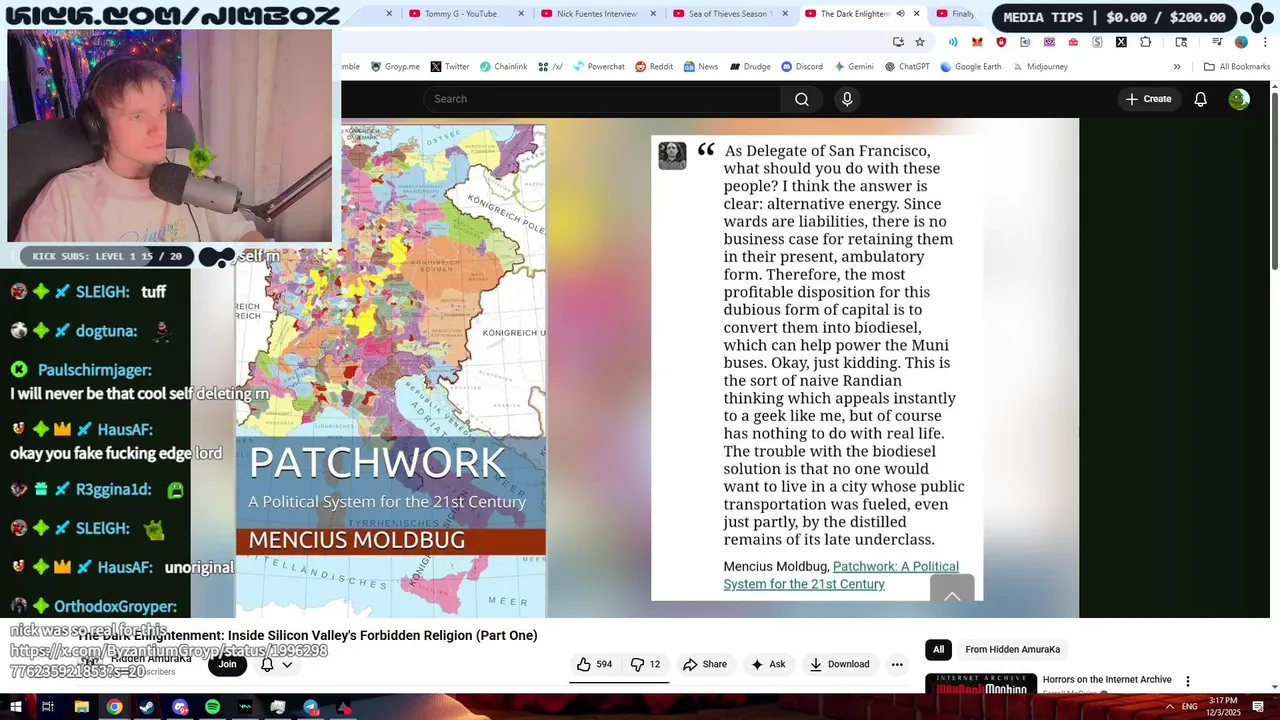Open the Discord bookmark
Image resolution: width=1280 pixels, height=720 pixels.
[x=802, y=67]
